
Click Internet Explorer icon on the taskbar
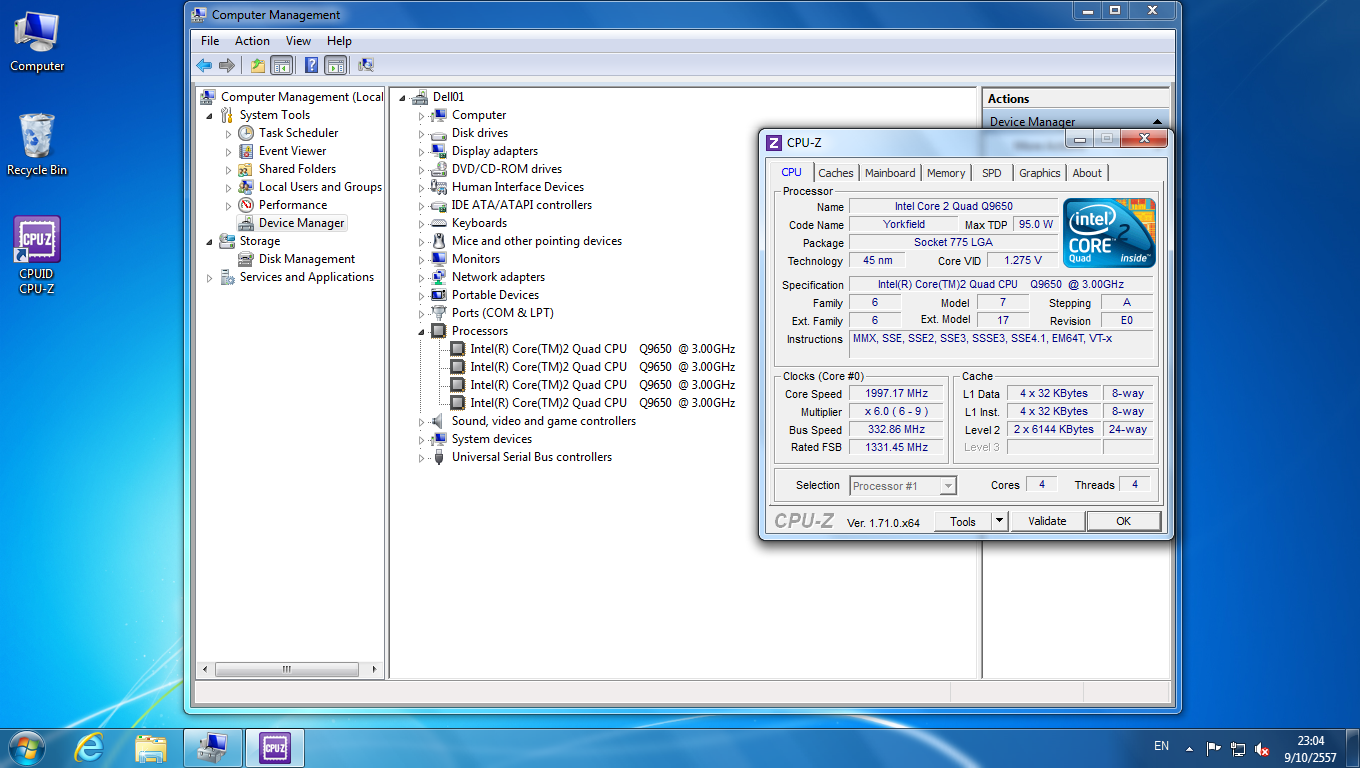(x=90, y=747)
